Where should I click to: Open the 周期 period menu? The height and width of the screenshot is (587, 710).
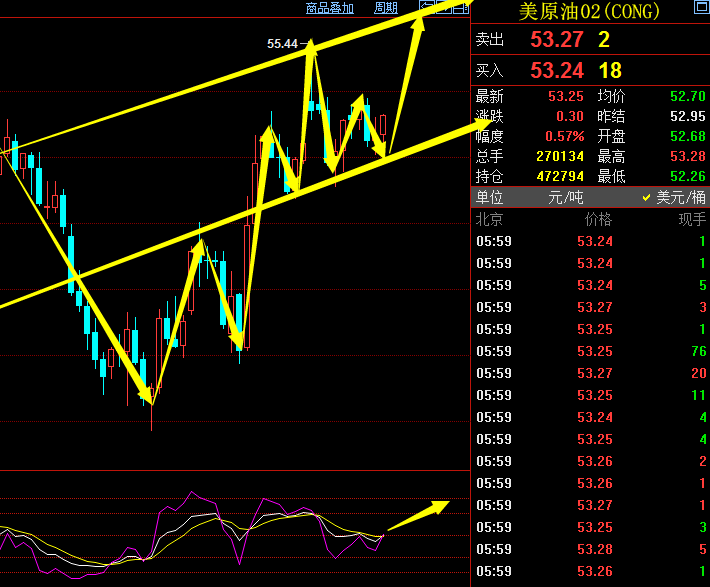(386, 8)
